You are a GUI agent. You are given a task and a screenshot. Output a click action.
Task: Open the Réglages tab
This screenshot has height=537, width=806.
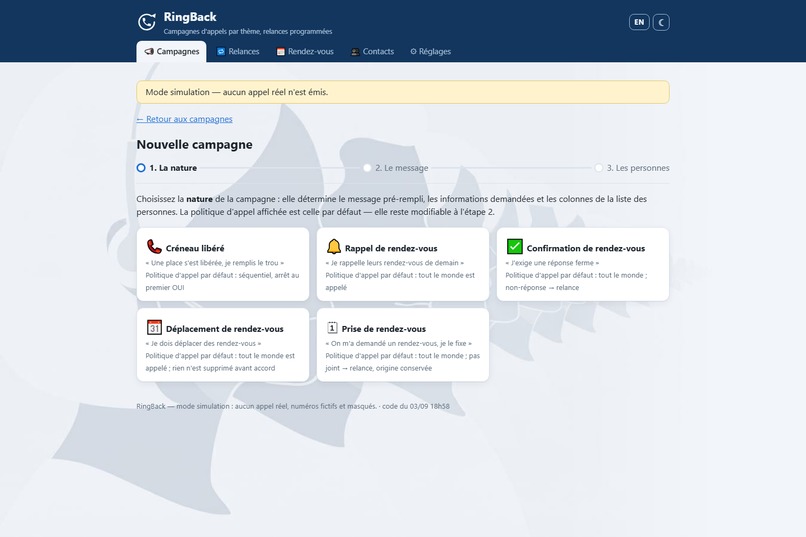pyautogui.click(x=430, y=51)
